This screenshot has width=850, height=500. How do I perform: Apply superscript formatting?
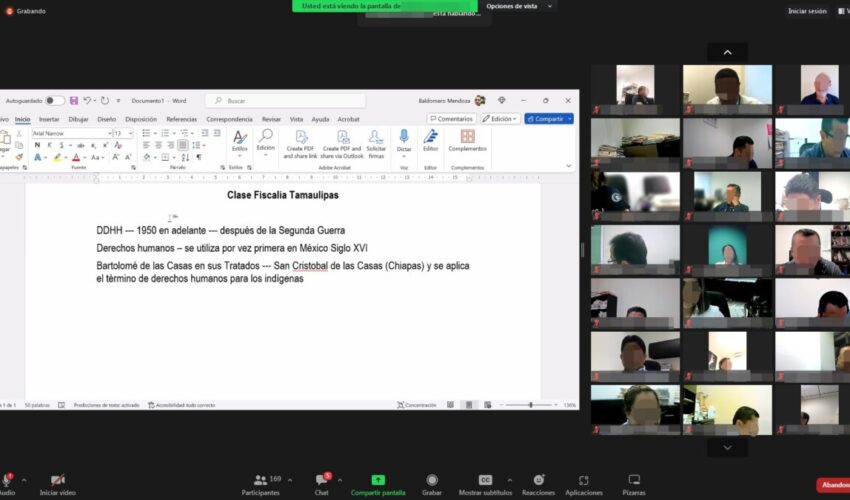tap(105, 145)
